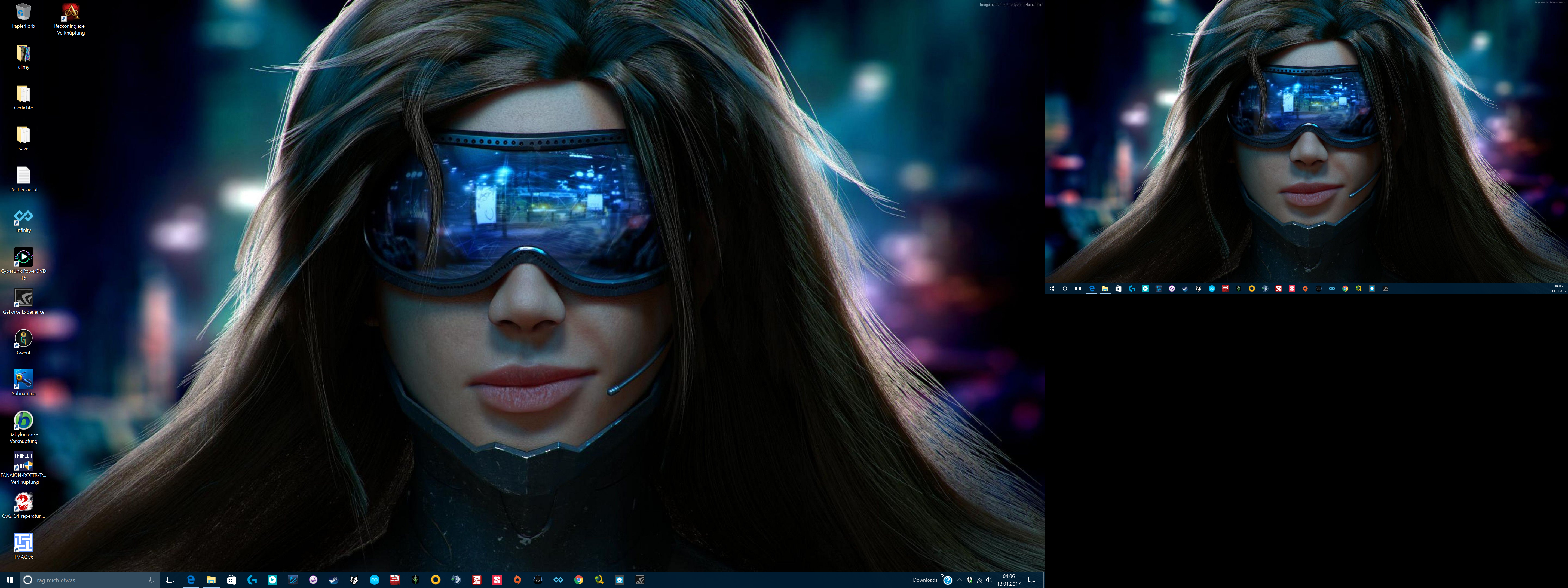Screen dimensions: 1568x588
Task: Open File Explorer from main taskbar
Action: point(211,580)
